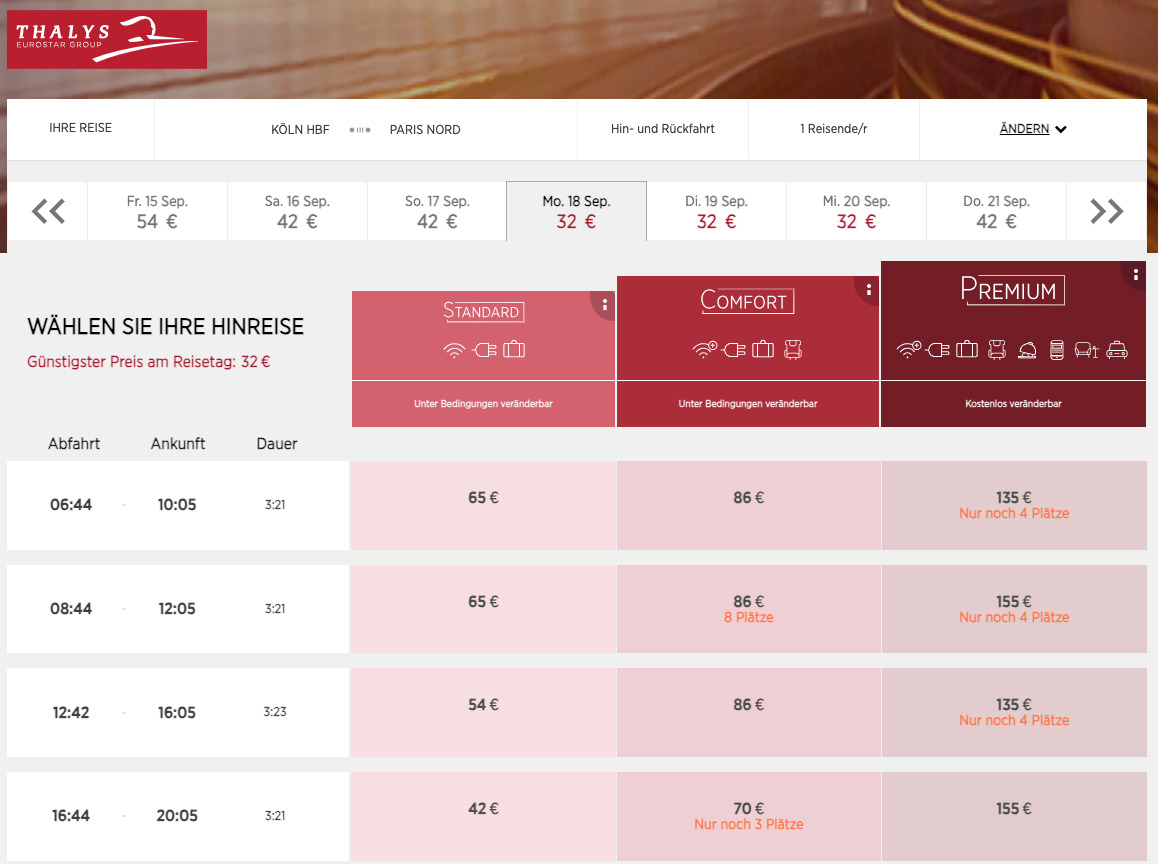Switch to the Di. 19 Sep. date tab

point(716,210)
